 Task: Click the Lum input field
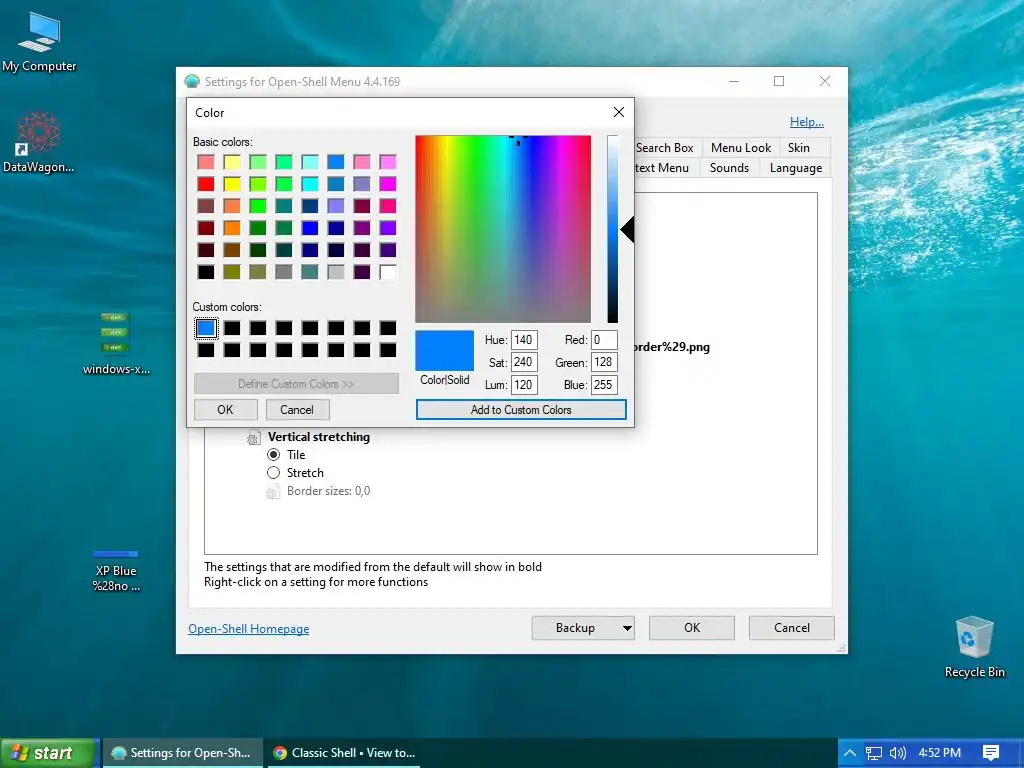[x=524, y=385]
